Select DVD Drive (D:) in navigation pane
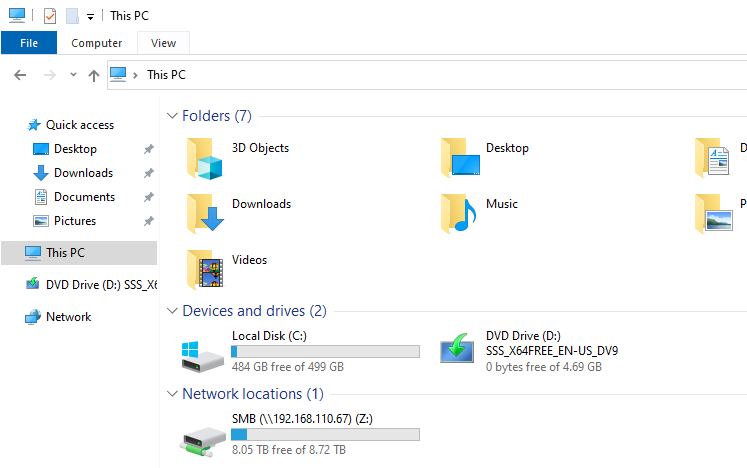The height and width of the screenshot is (468, 747). (91, 285)
